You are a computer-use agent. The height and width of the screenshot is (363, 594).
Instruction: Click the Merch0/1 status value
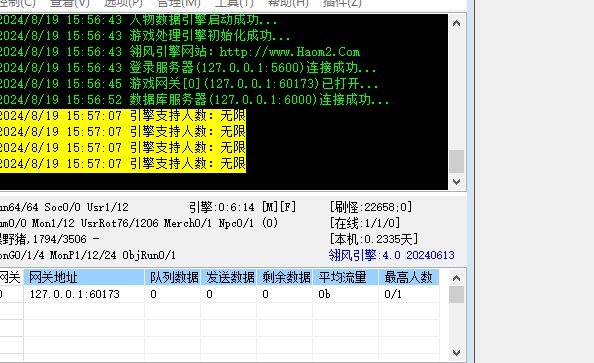pyautogui.click(x=188, y=223)
